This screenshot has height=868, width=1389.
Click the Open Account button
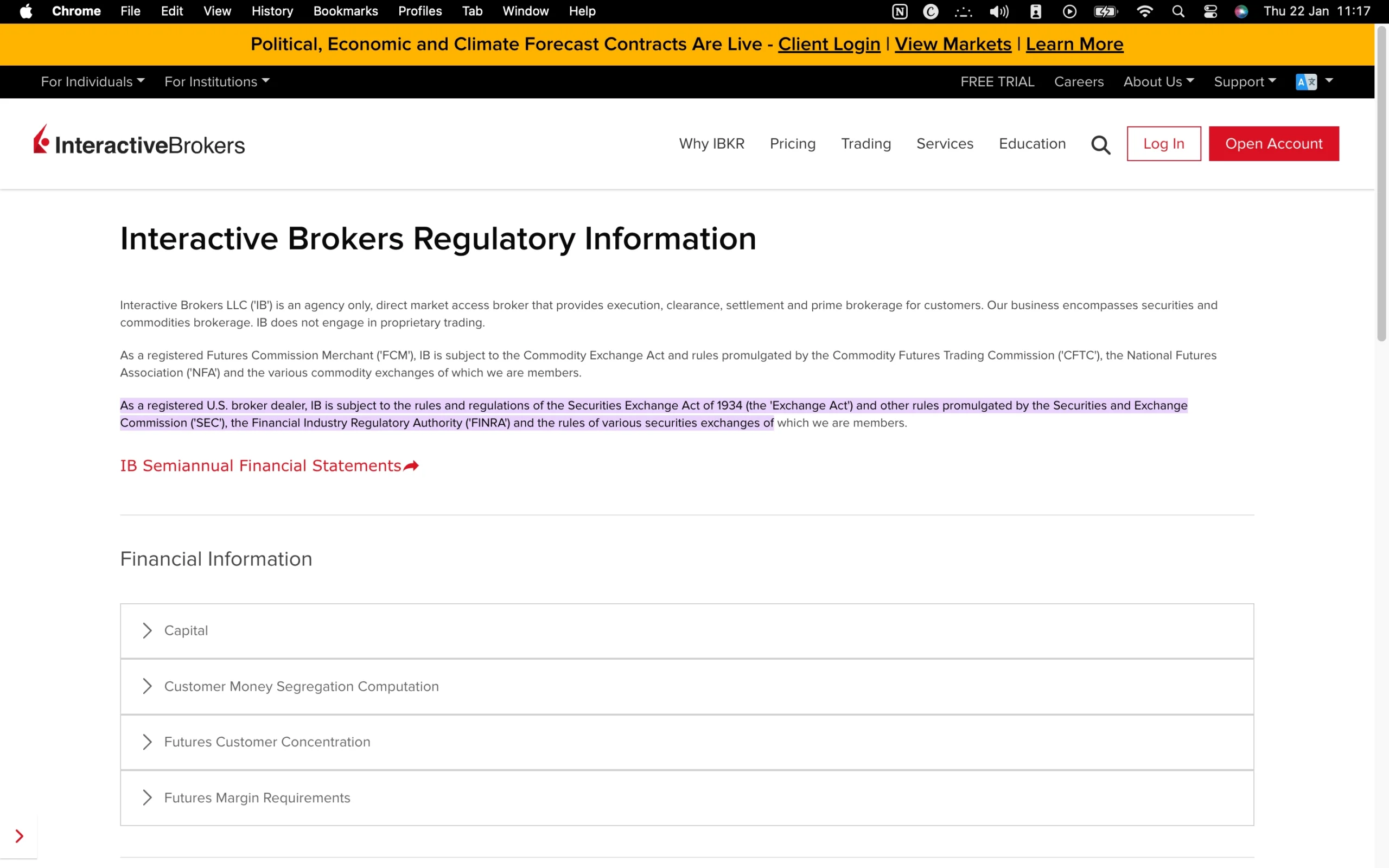coord(1273,144)
